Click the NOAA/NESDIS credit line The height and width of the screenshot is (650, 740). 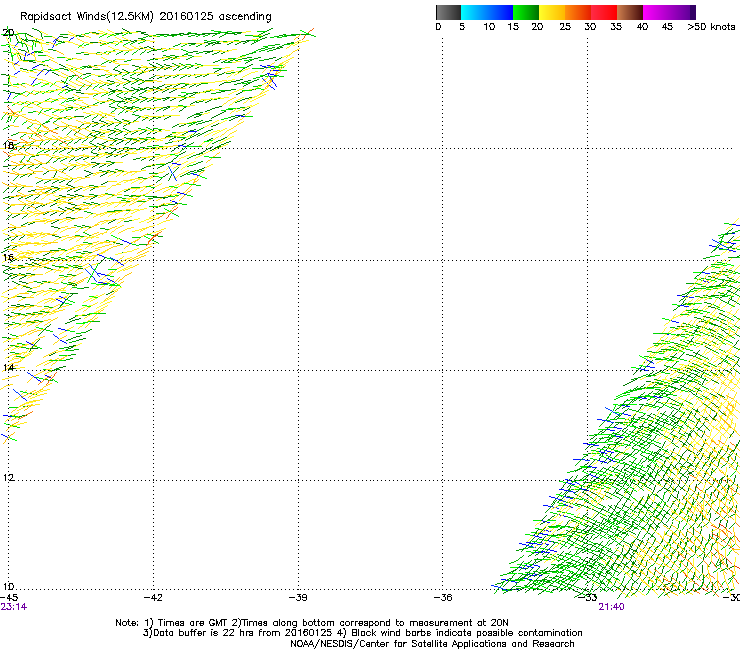(432, 644)
